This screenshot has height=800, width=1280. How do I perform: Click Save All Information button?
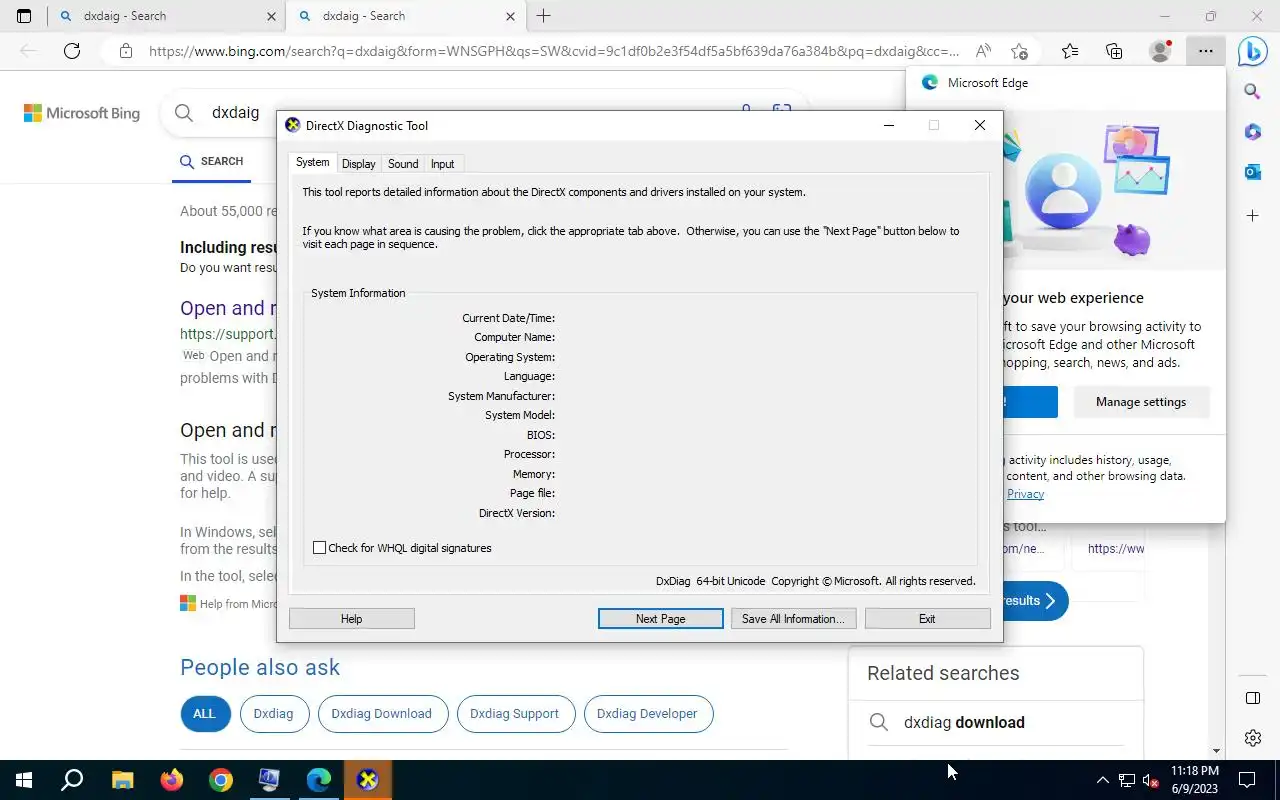tap(793, 619)
